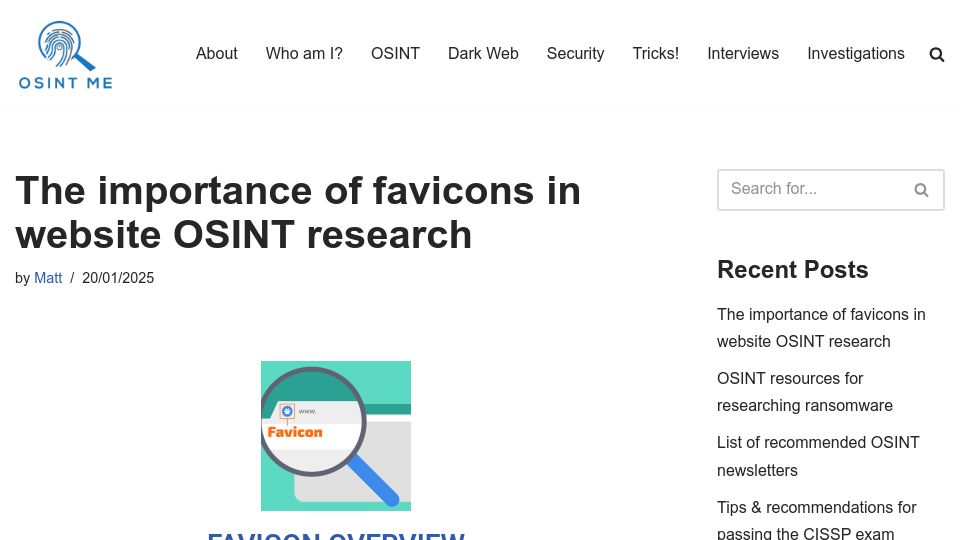Go to Investigations section

point(856,54)
